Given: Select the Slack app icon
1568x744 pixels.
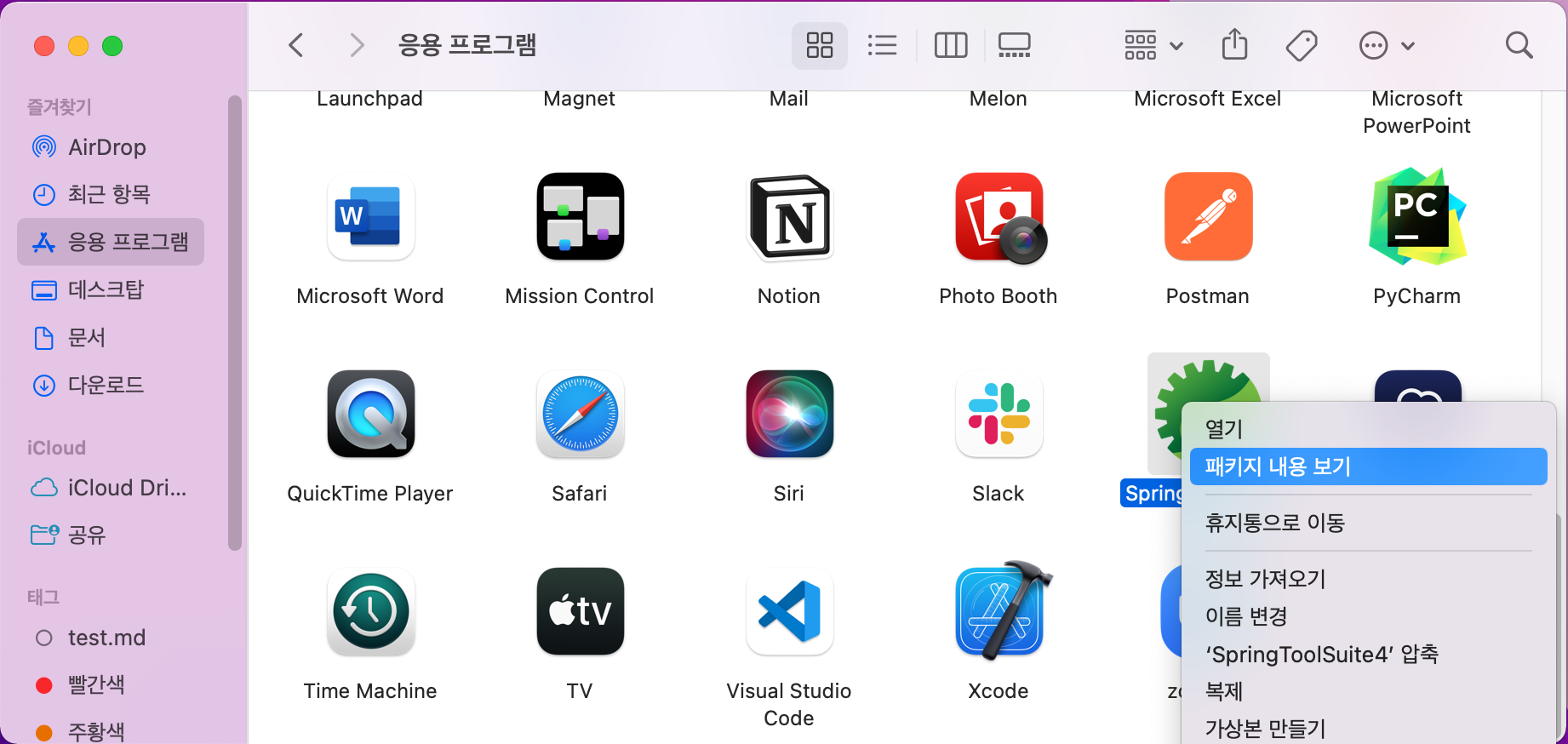Looking at the screenshot, I should click(x=999, y=414).
